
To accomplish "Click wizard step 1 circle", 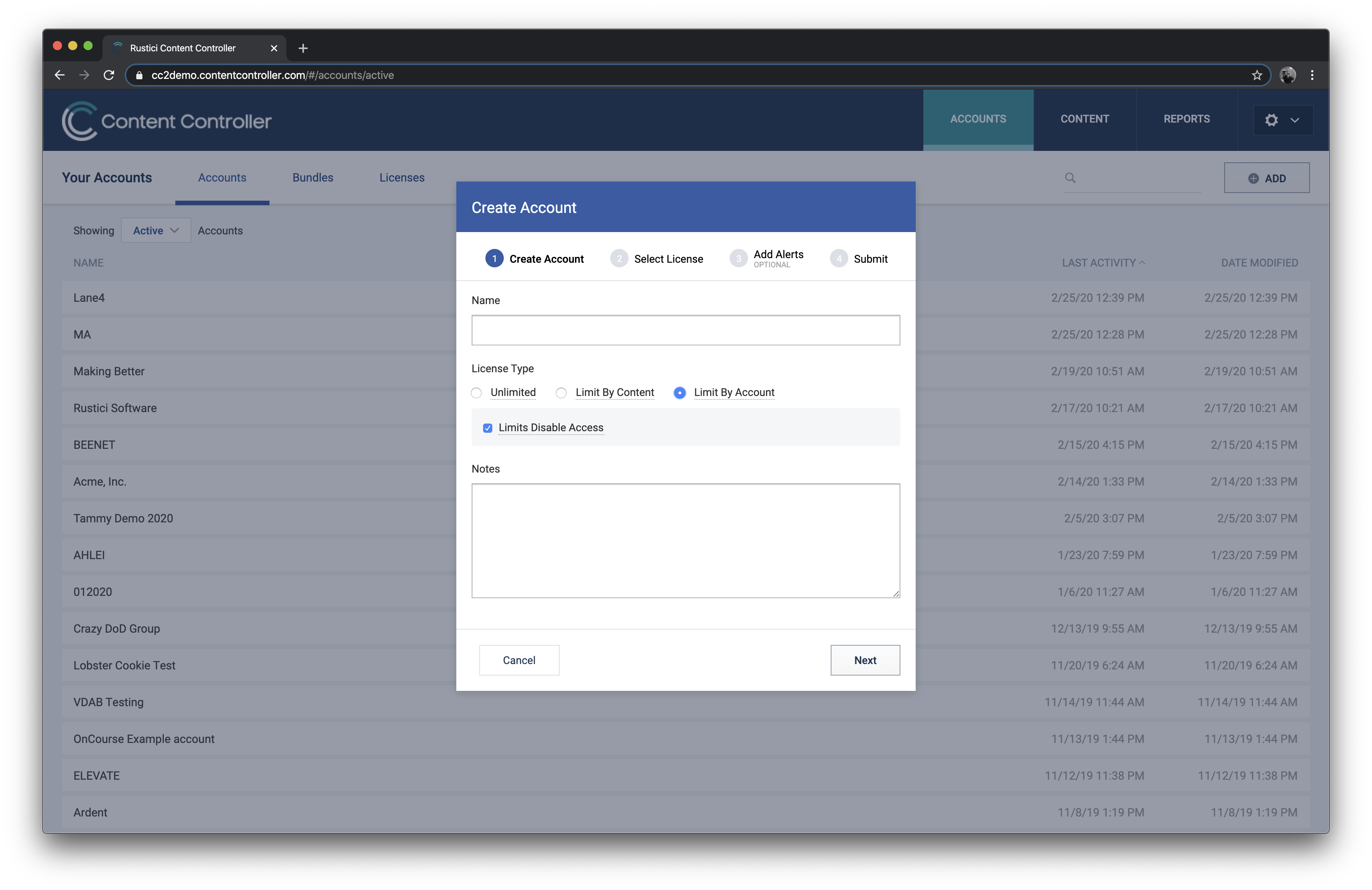I will click(494, 258).
